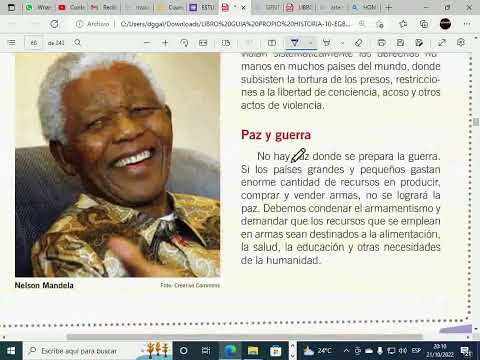Toggle the Draw pen tool
The image size is (480, 360).
295,43
